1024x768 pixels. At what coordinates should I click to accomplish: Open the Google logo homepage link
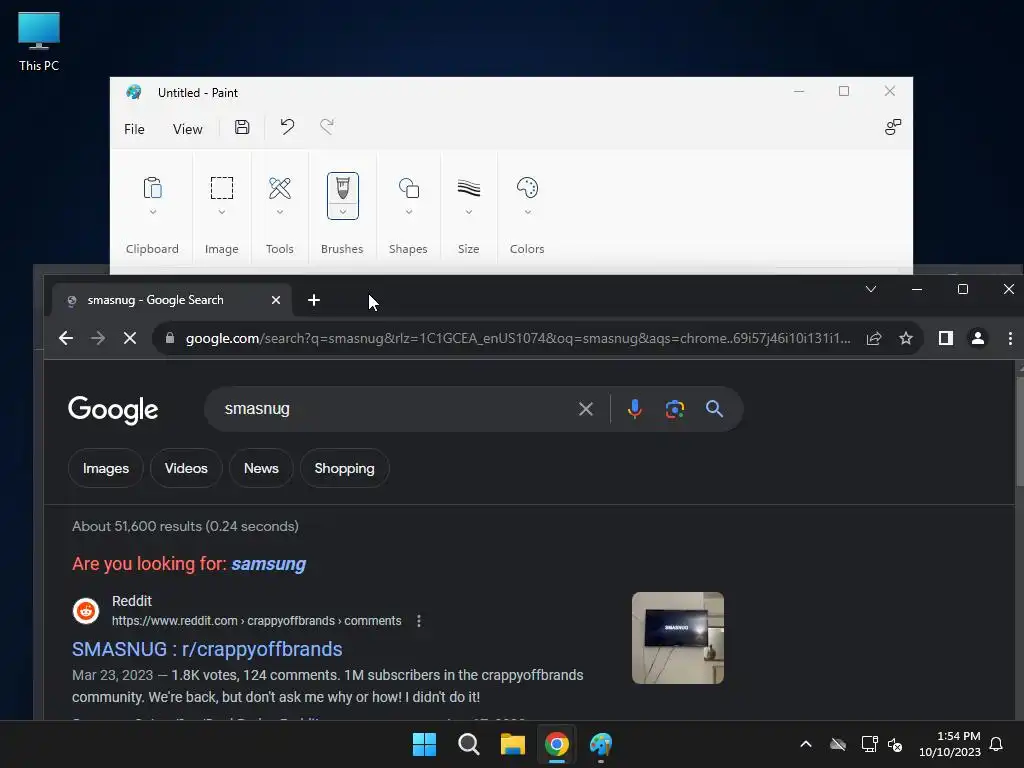[x=113, y=409]
